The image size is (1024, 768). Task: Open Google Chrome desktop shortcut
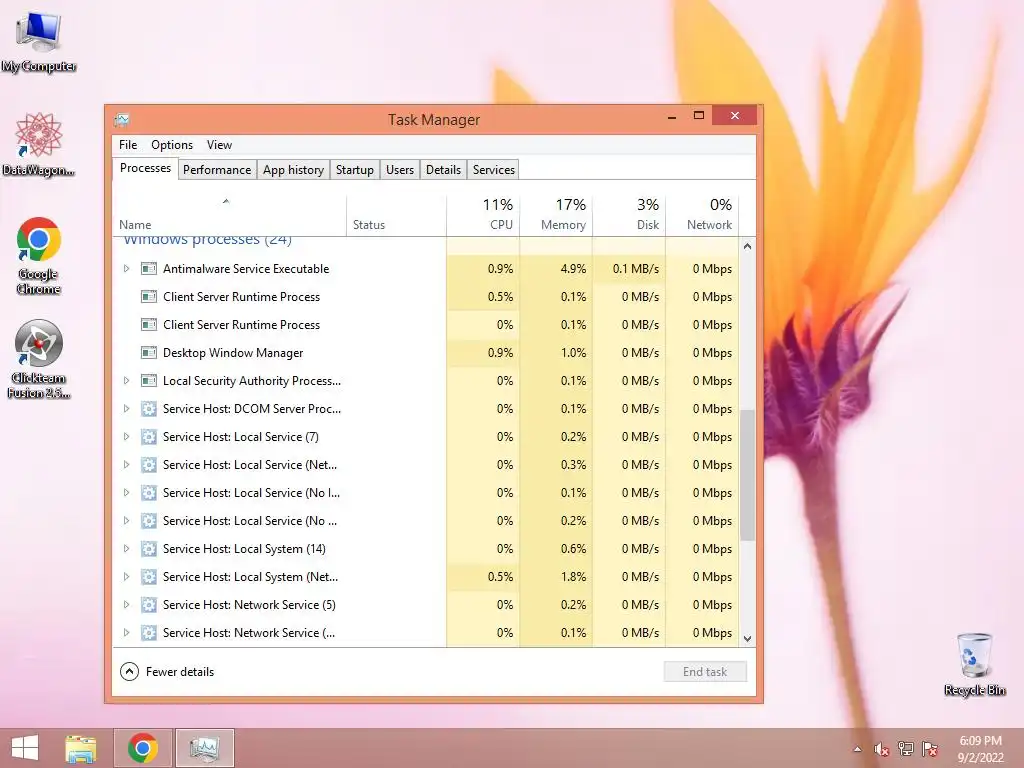[39, 256]
